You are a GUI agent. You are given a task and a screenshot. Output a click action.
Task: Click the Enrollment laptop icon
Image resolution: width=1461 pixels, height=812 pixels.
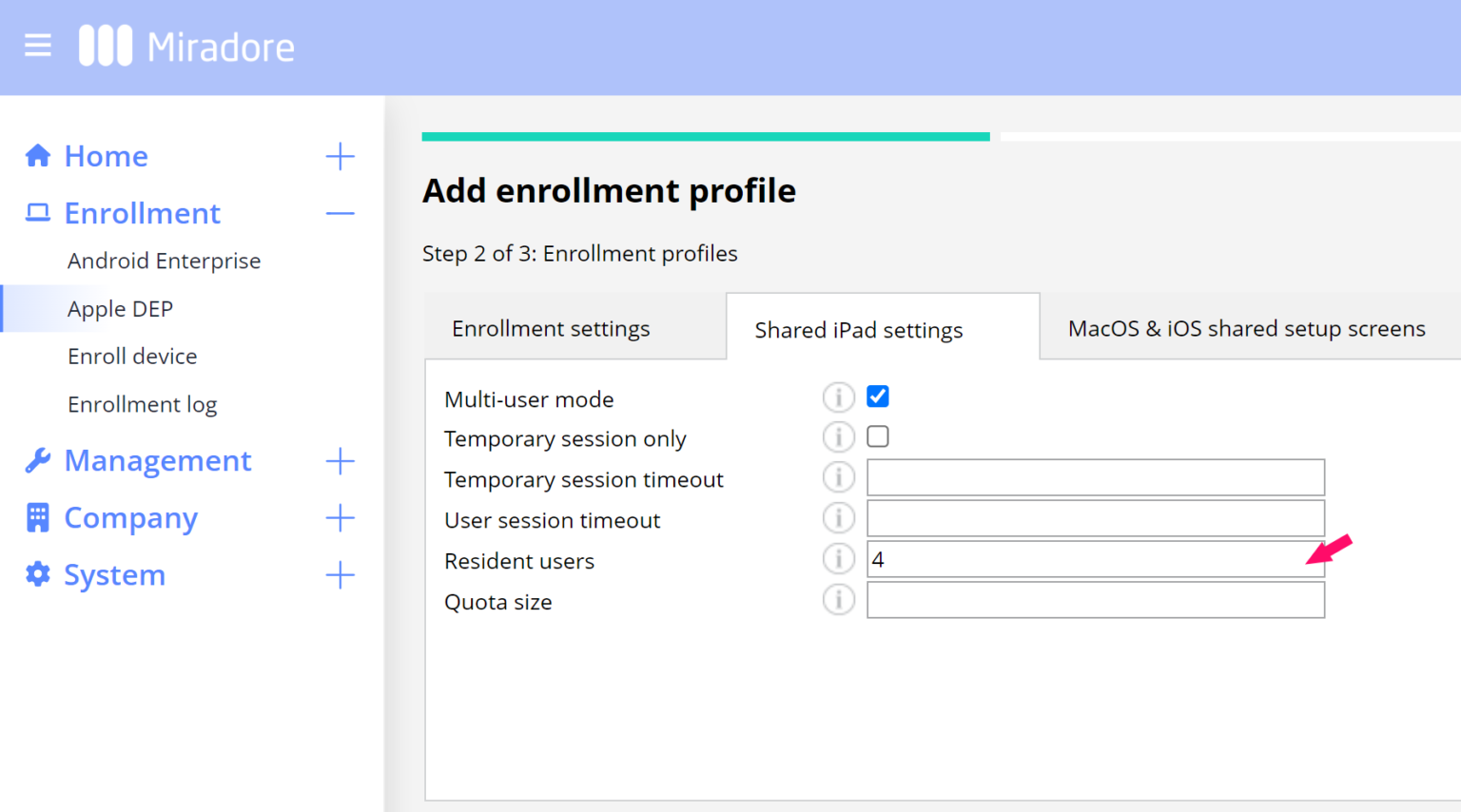[37, 211]
